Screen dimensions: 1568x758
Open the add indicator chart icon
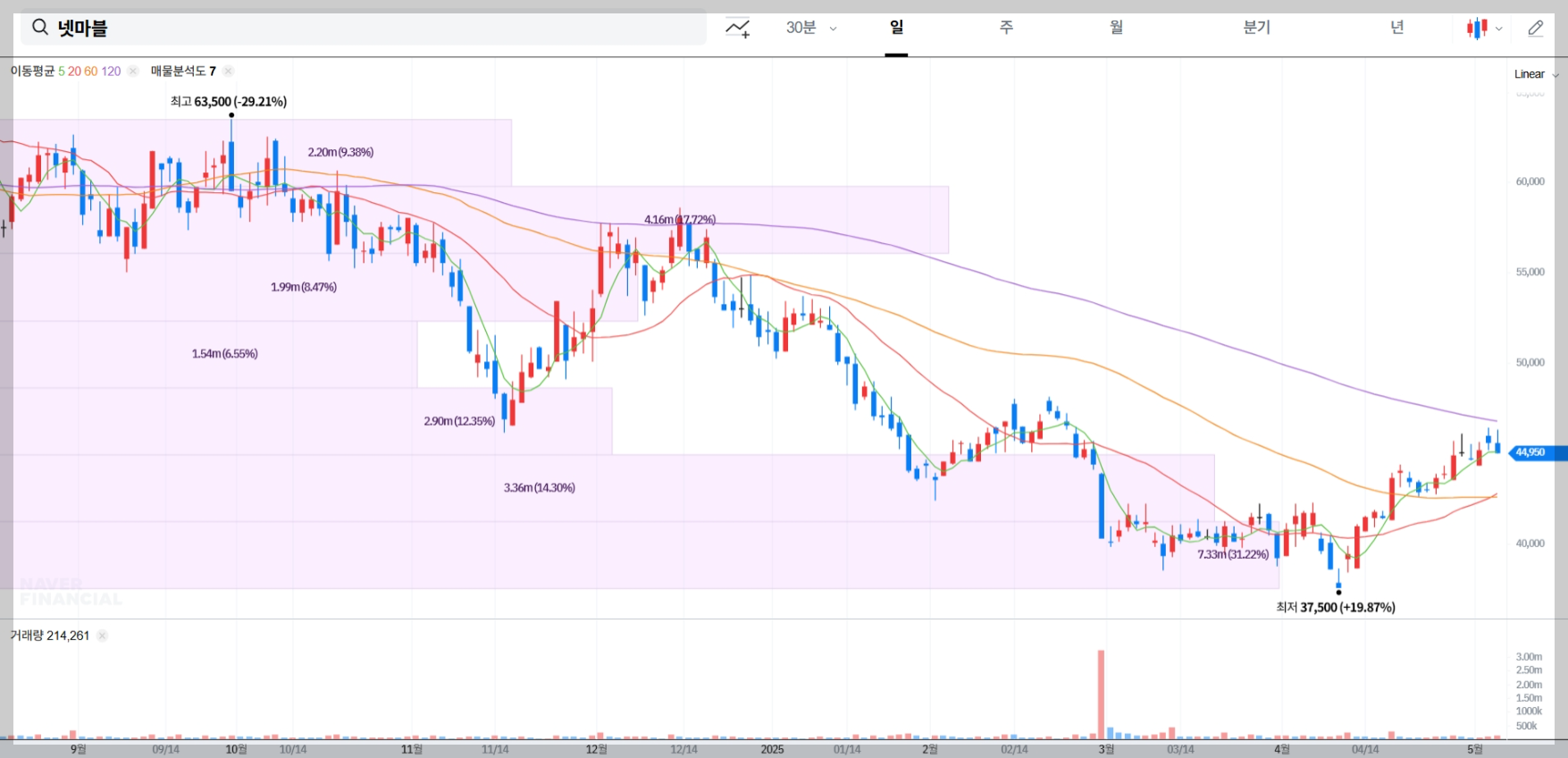[737, 29]
